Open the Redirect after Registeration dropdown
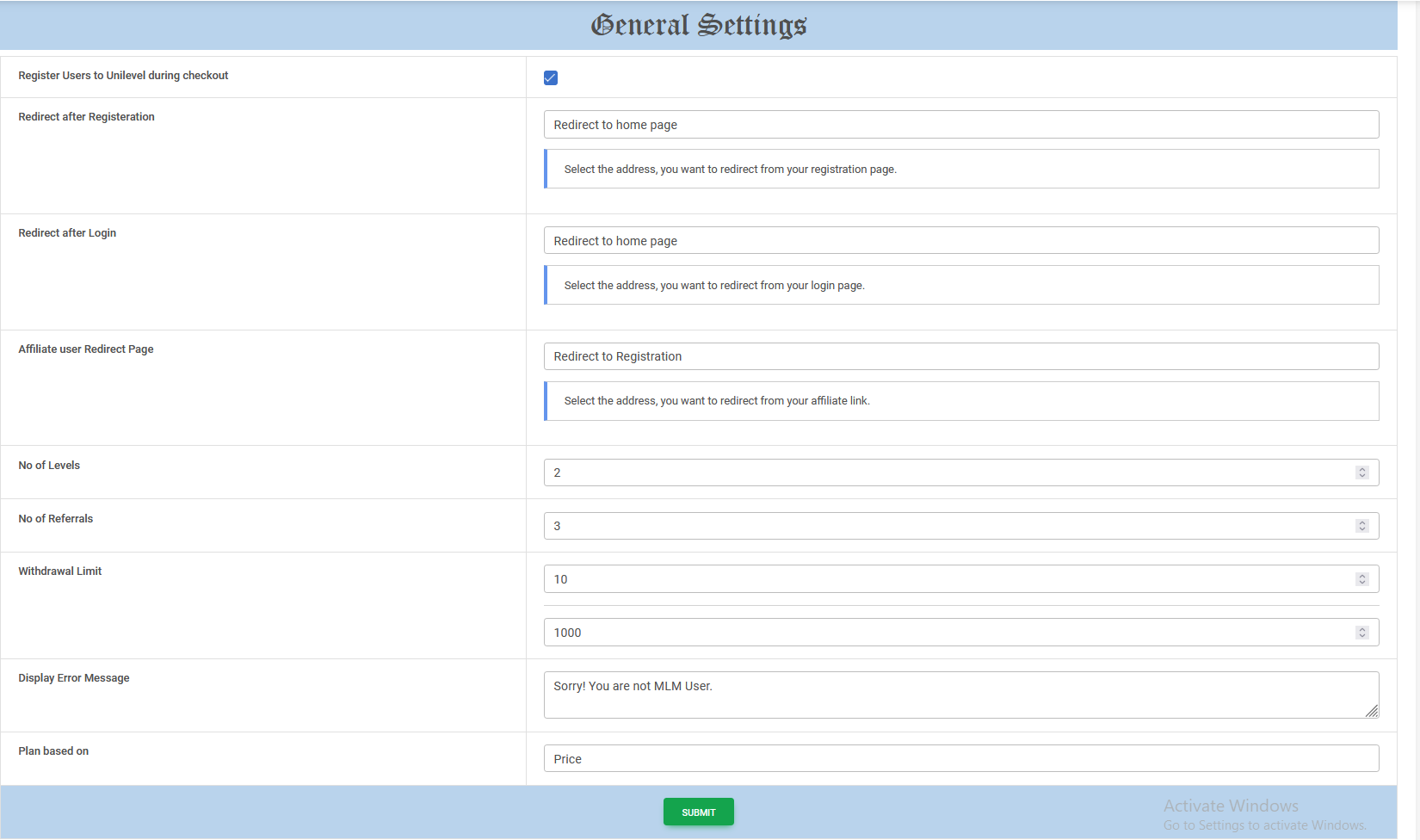 click(x=960, y=124)
